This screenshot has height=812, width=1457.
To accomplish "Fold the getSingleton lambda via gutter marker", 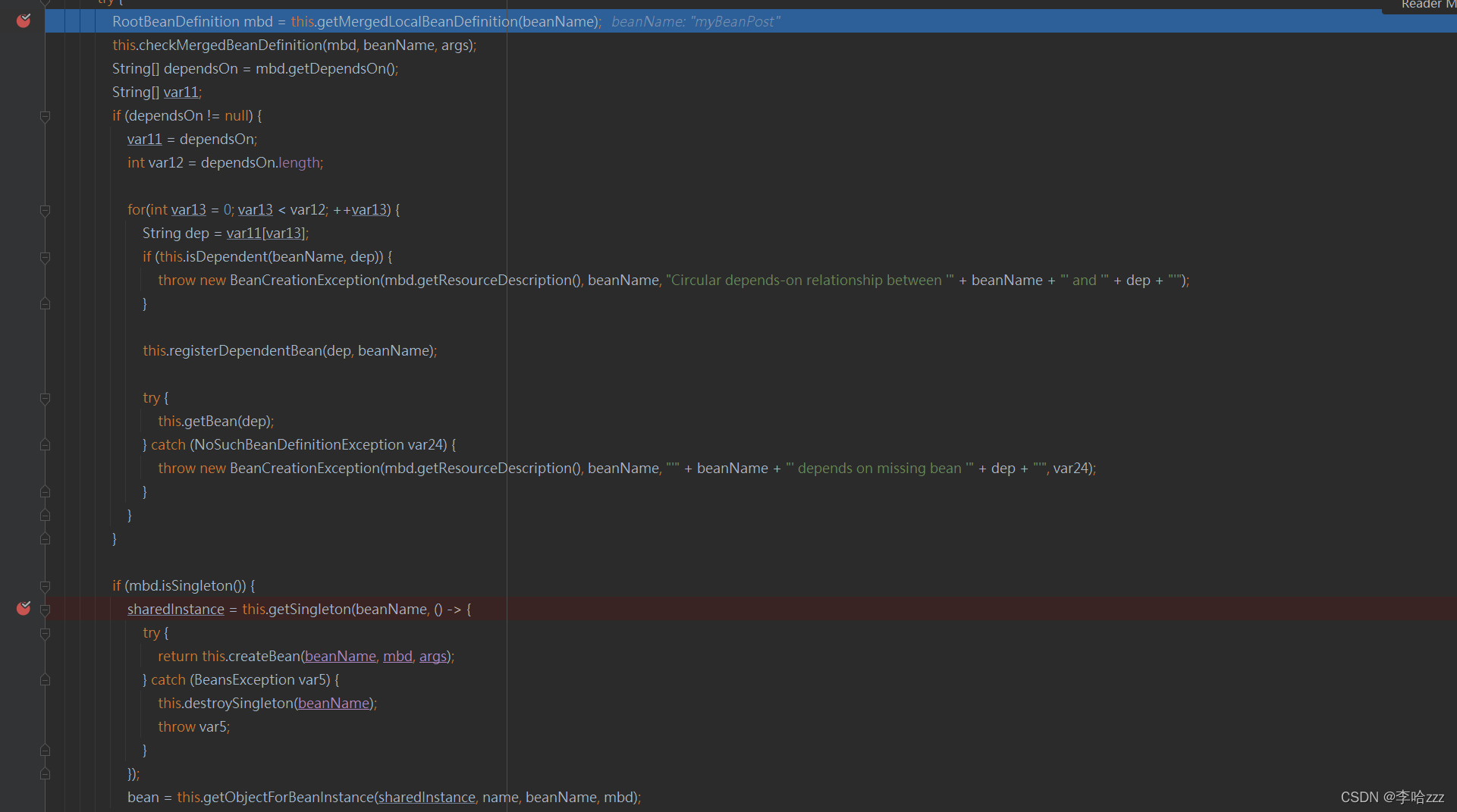I will click(x=45, y=610).
